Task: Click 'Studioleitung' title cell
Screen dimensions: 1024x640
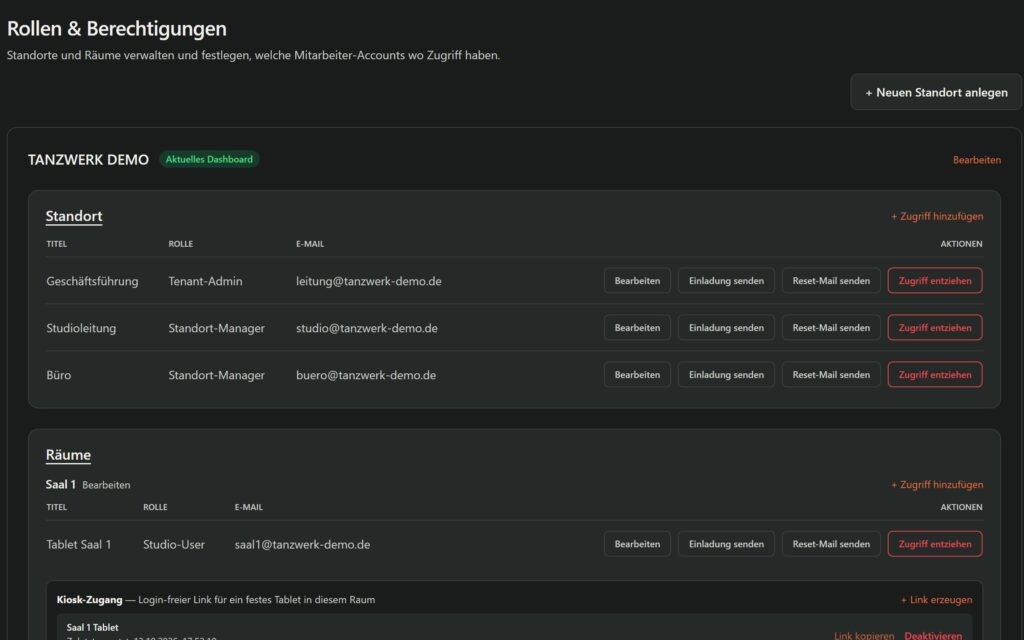Action: click(x=81, y=328)
